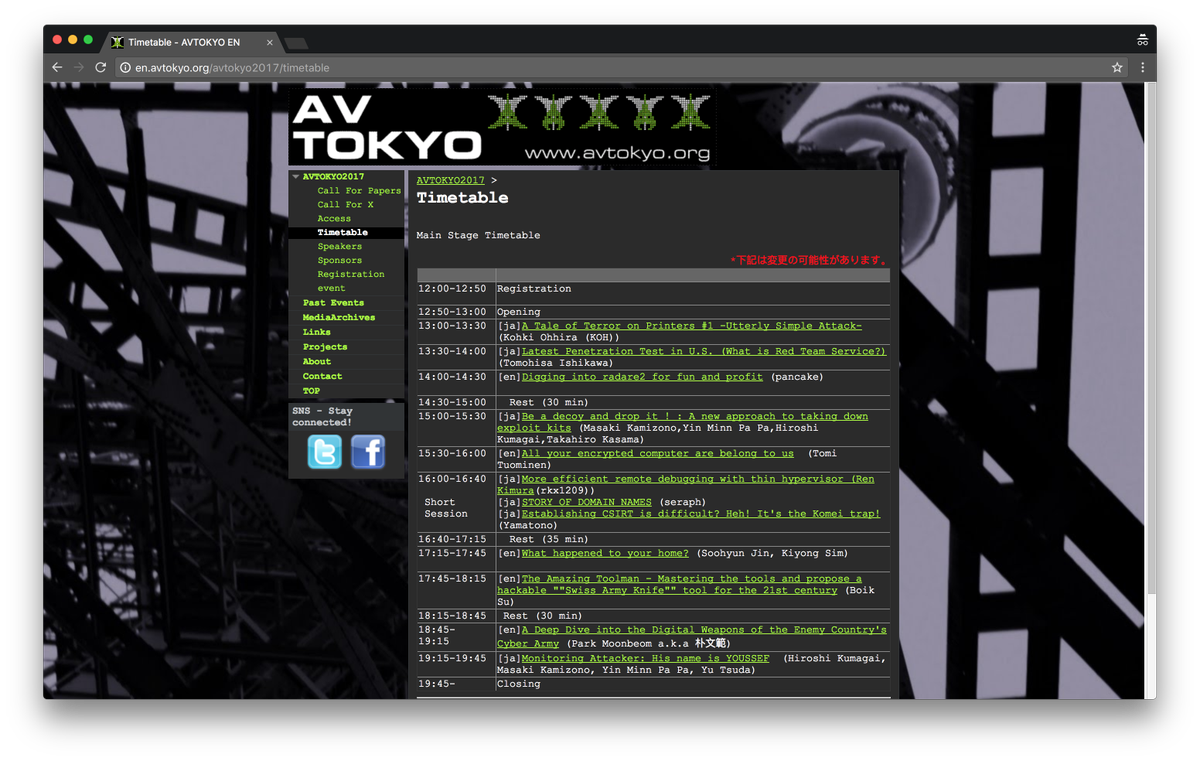Click the Main Stage Timetable text
The width and height of the screenshot is (1200, 761).
pos(478,236)
